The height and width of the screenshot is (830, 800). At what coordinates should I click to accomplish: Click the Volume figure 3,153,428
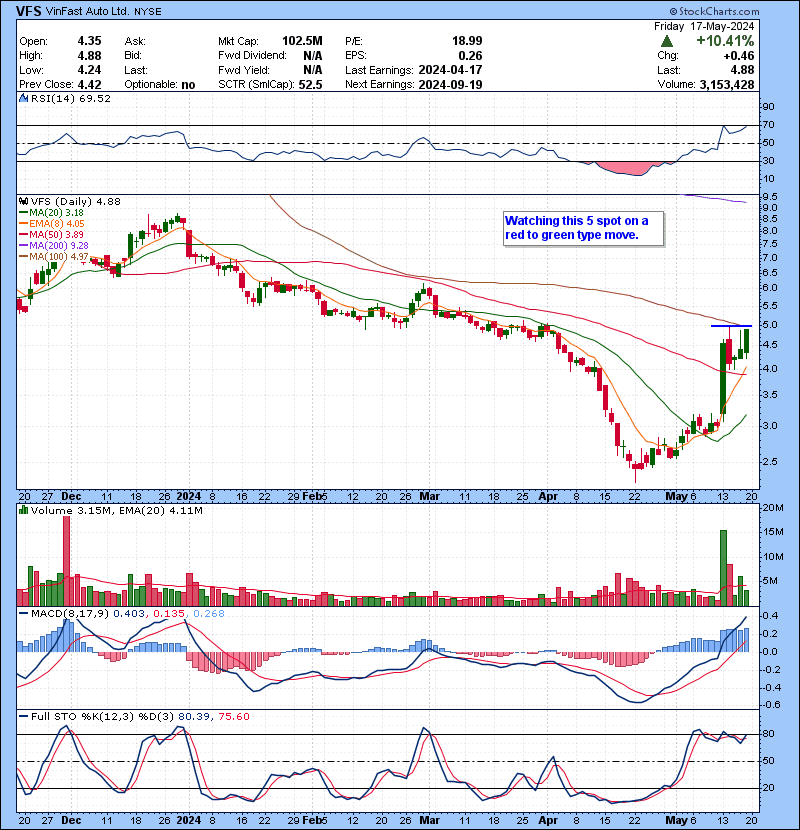point(726,84)
